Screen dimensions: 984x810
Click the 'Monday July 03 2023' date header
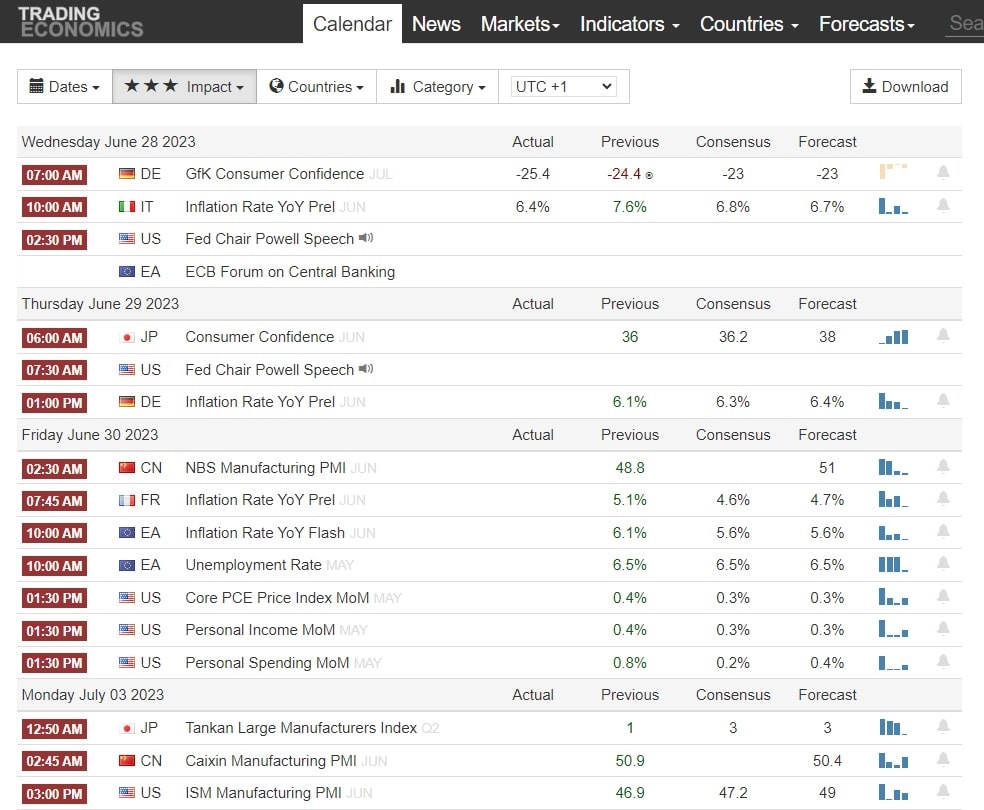[x=93, y=695]
